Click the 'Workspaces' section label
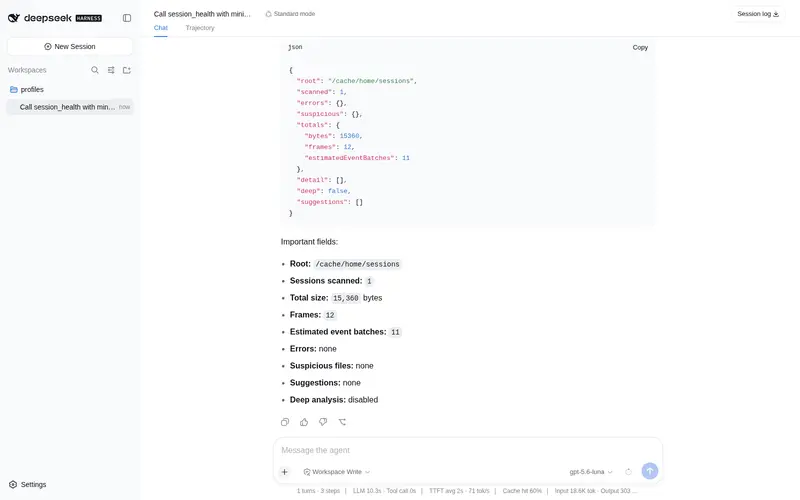Image resolution: width=800 pixels, height=500 pixels. pos(27,70)
